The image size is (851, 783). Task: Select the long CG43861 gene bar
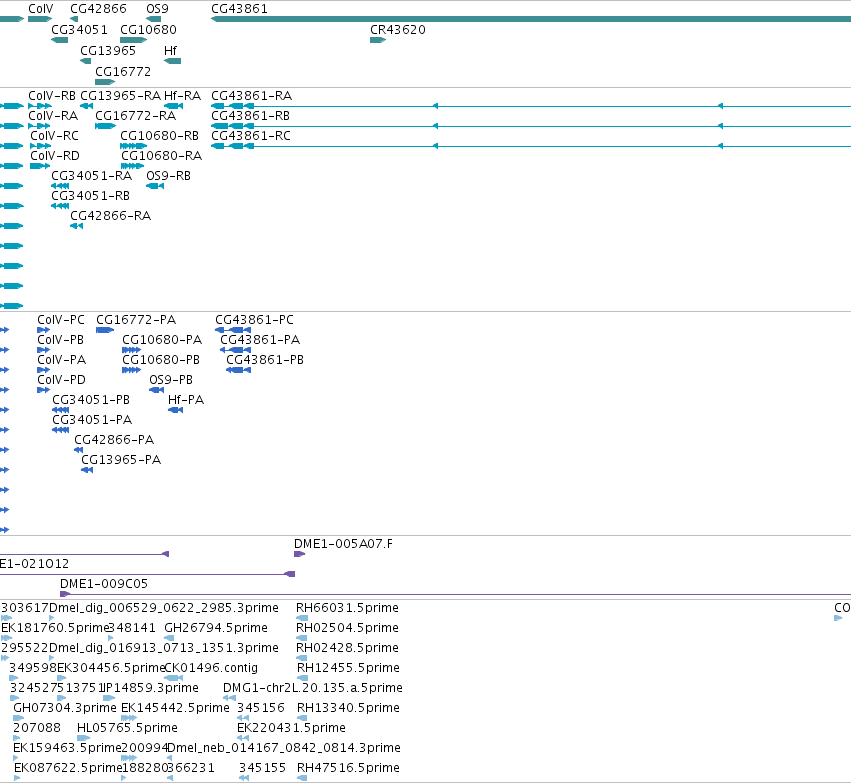531,19
